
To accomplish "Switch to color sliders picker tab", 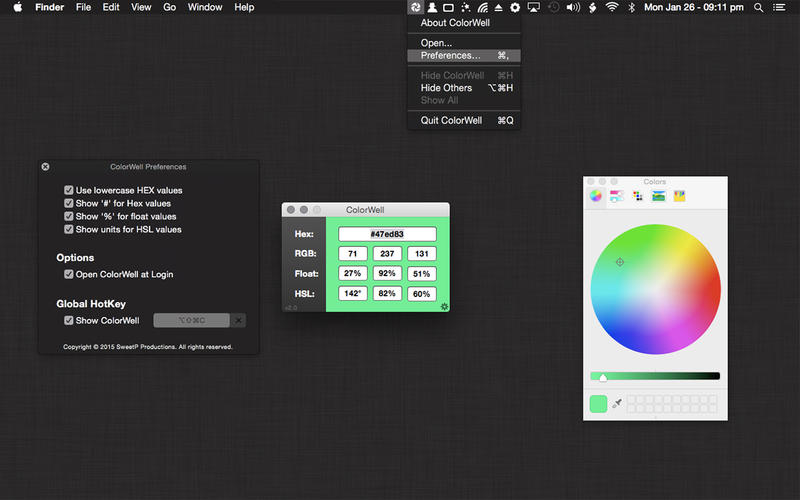I will 617,196.
